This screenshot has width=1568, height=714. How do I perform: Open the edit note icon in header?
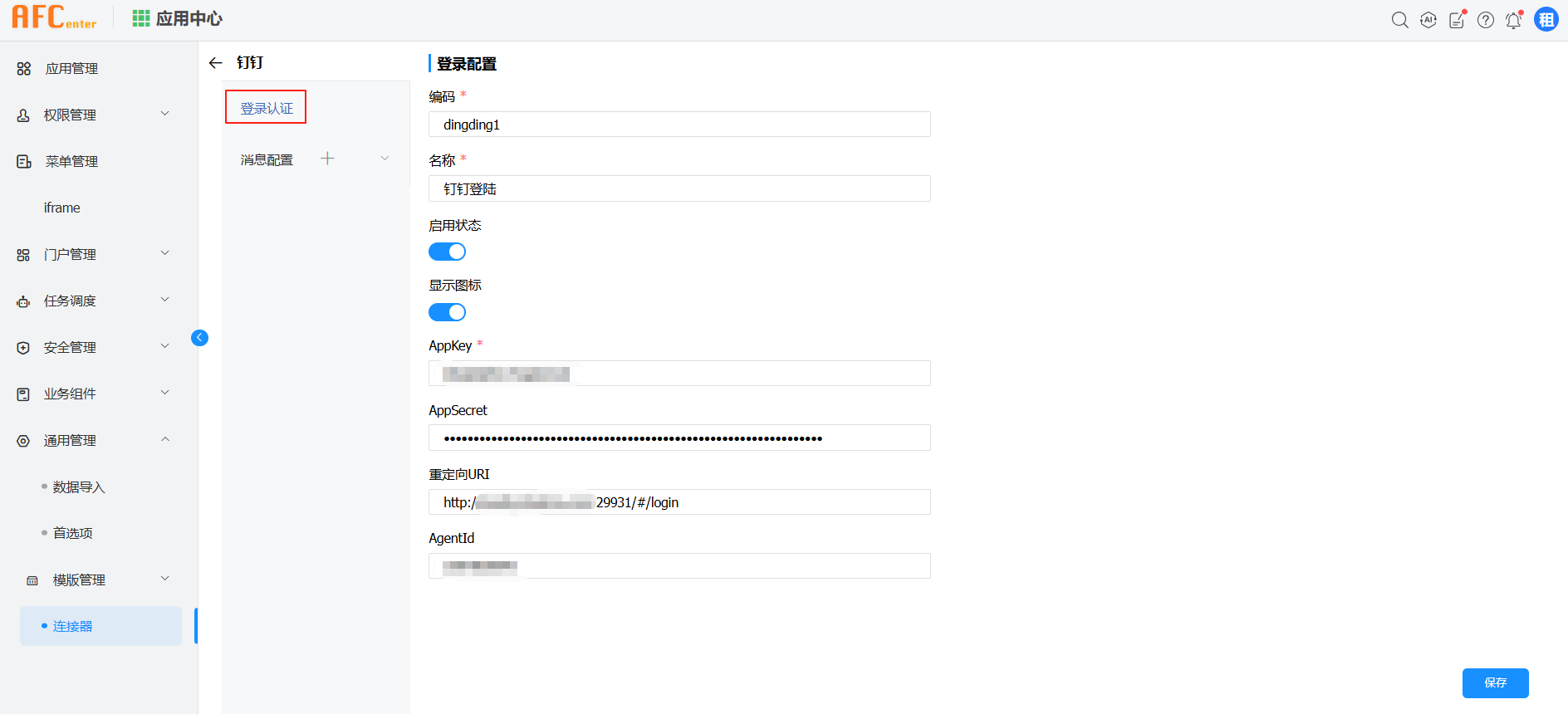(x=1457, y=20)
